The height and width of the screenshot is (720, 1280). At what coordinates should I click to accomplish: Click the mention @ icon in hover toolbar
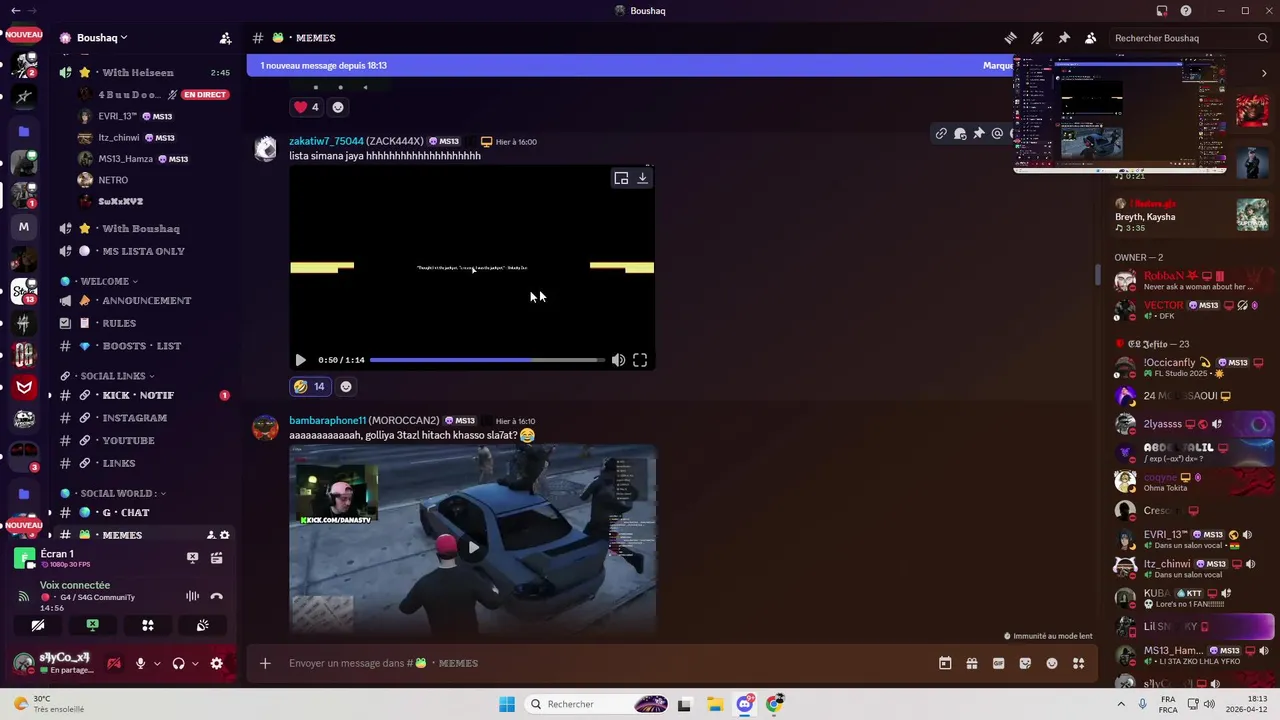tap(997, 133)
